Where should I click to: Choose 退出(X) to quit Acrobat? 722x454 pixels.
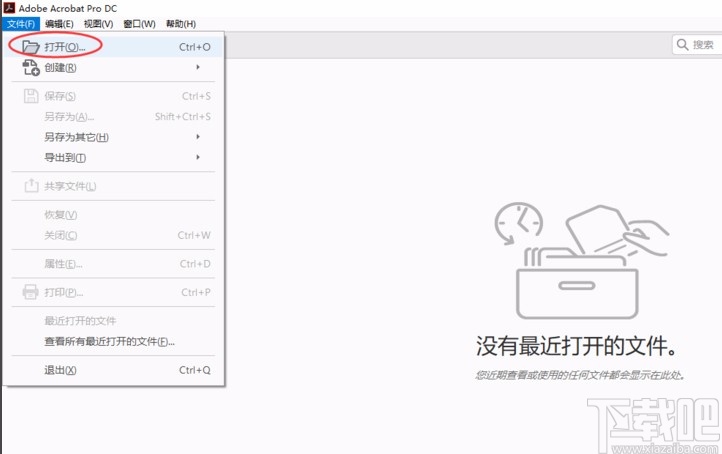(x=114, y=370)
